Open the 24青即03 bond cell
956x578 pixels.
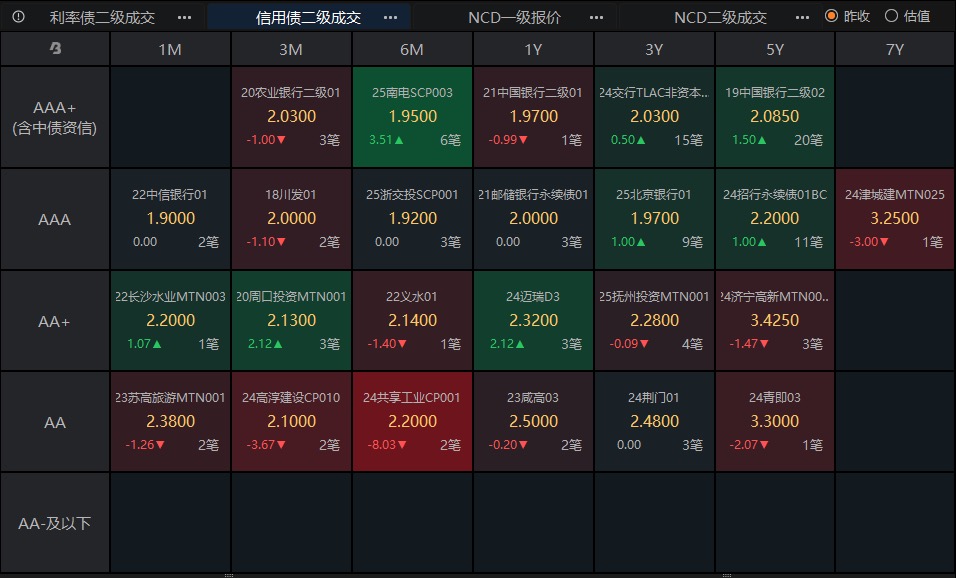point(775,422)
